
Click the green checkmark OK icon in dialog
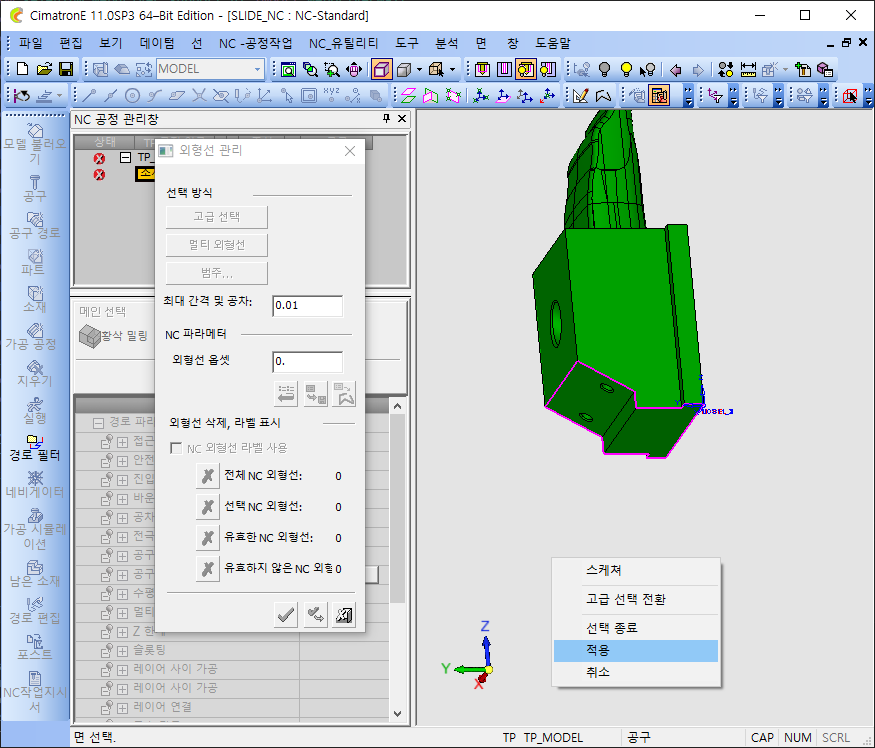tap(286, 615)
